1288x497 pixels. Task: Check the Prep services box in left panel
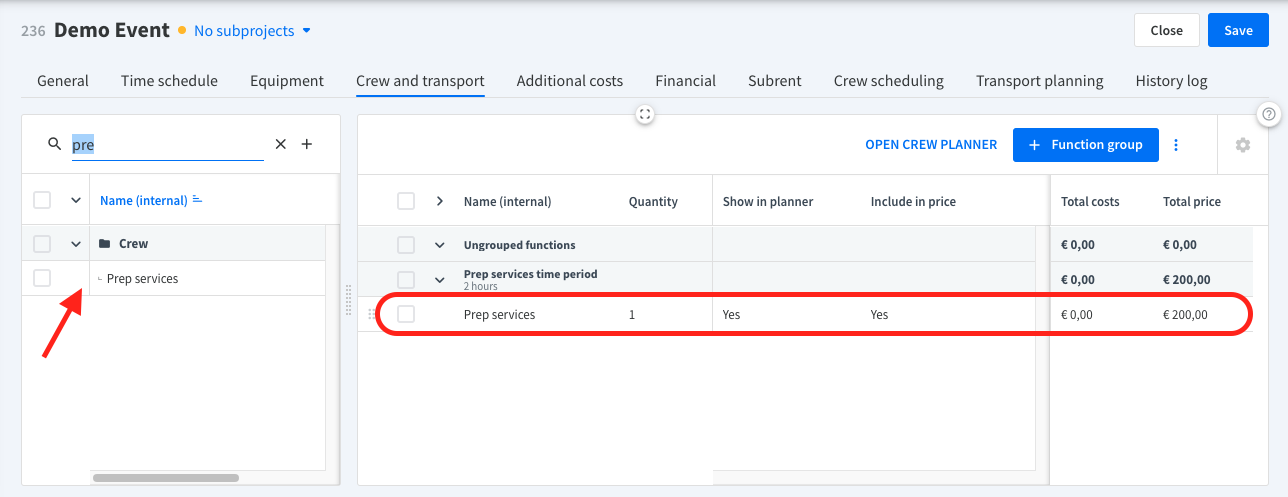42,278
